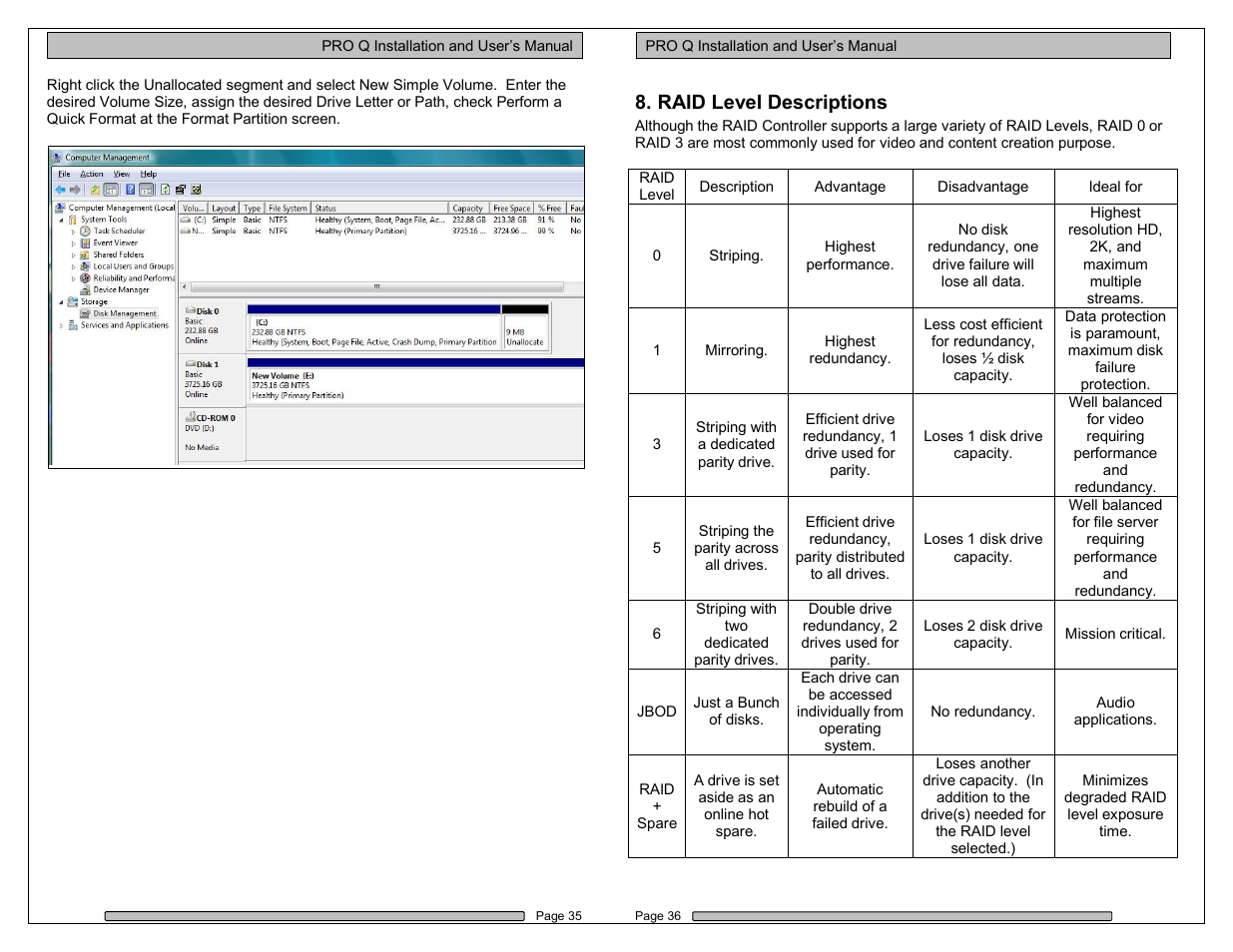This screenshot has height=952, width=1233.
Task: Expand the Services and Applications node
Action: 61,325
